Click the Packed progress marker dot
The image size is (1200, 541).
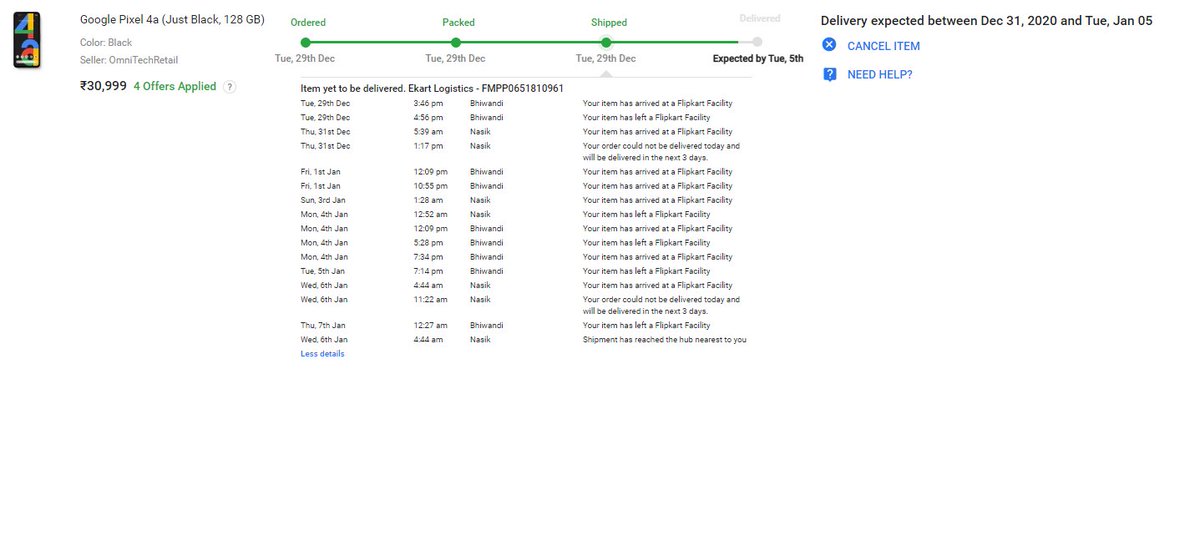(455, 42)
